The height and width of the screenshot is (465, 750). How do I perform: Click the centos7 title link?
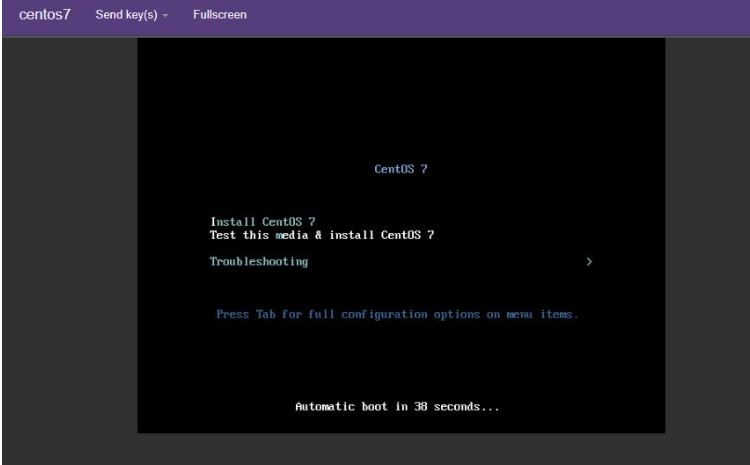[x=44, y=15]
